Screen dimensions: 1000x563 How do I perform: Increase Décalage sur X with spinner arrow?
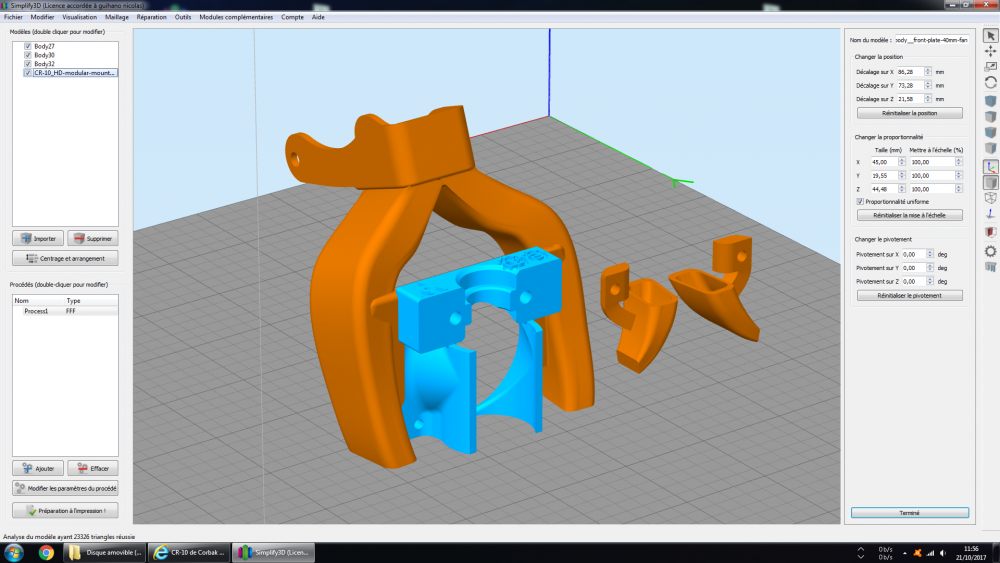click(928, 70)
